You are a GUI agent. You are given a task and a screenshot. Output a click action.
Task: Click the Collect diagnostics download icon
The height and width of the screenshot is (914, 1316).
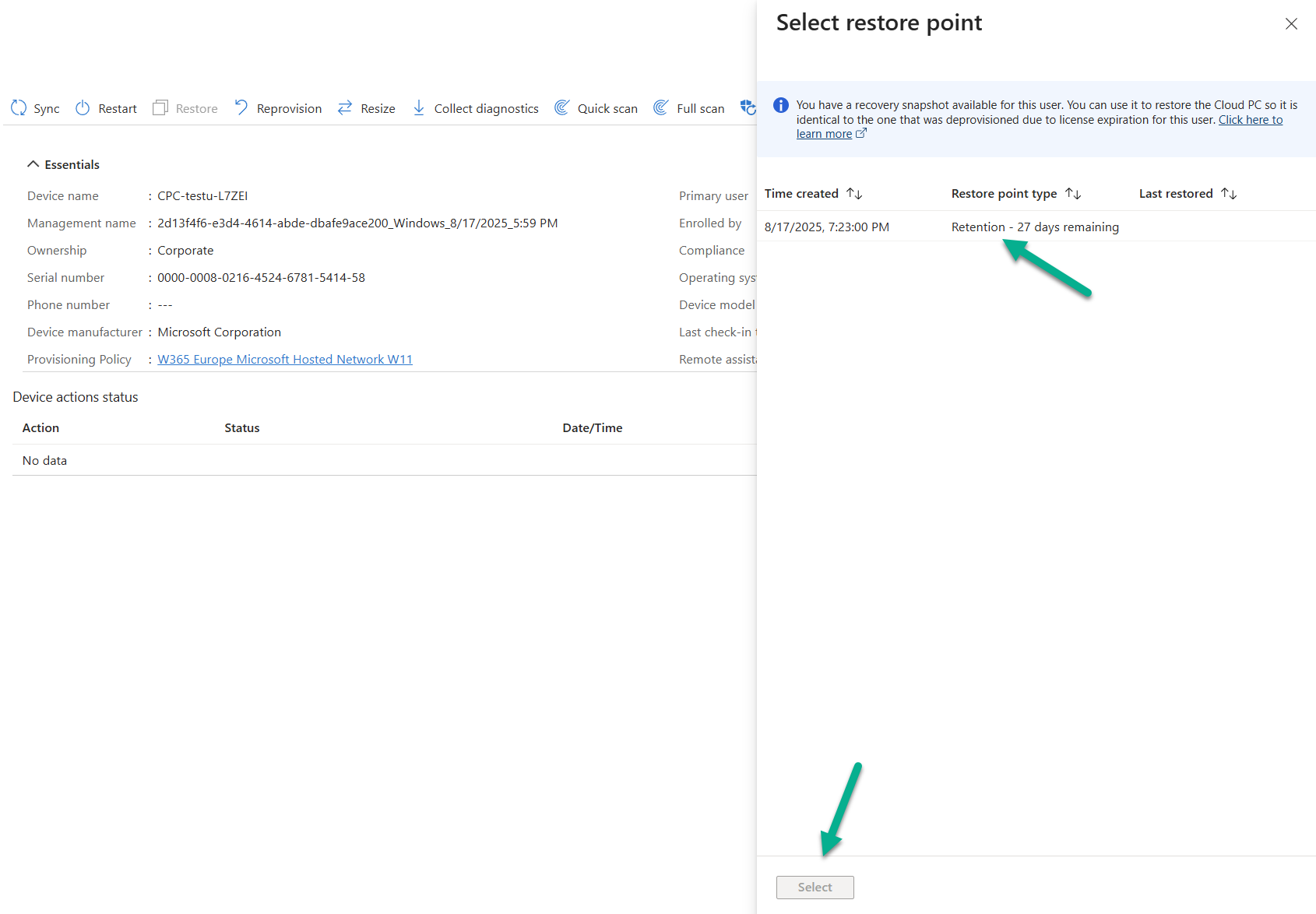click(x=419, y=108)
